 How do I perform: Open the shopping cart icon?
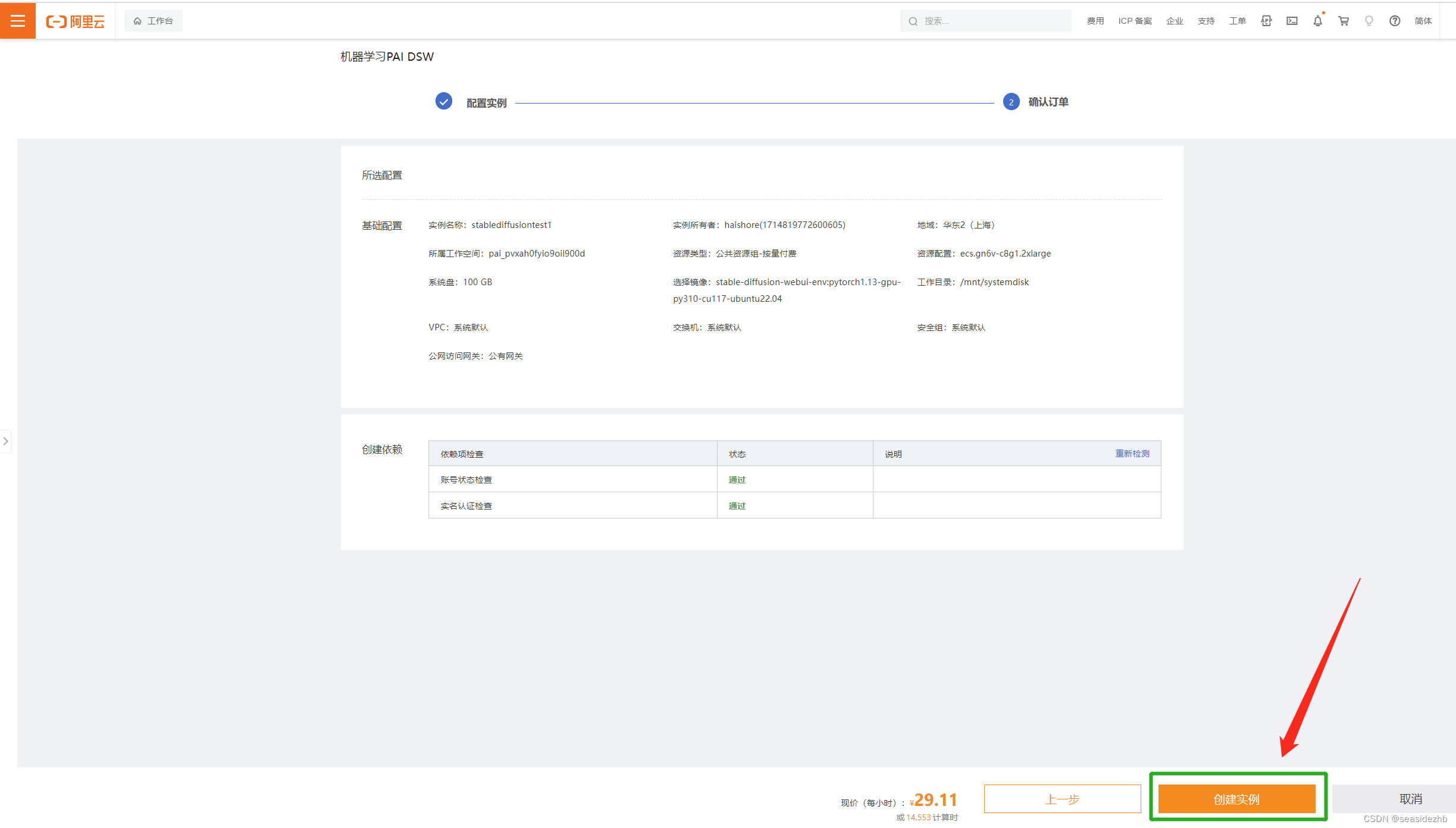coord(1343,21)
